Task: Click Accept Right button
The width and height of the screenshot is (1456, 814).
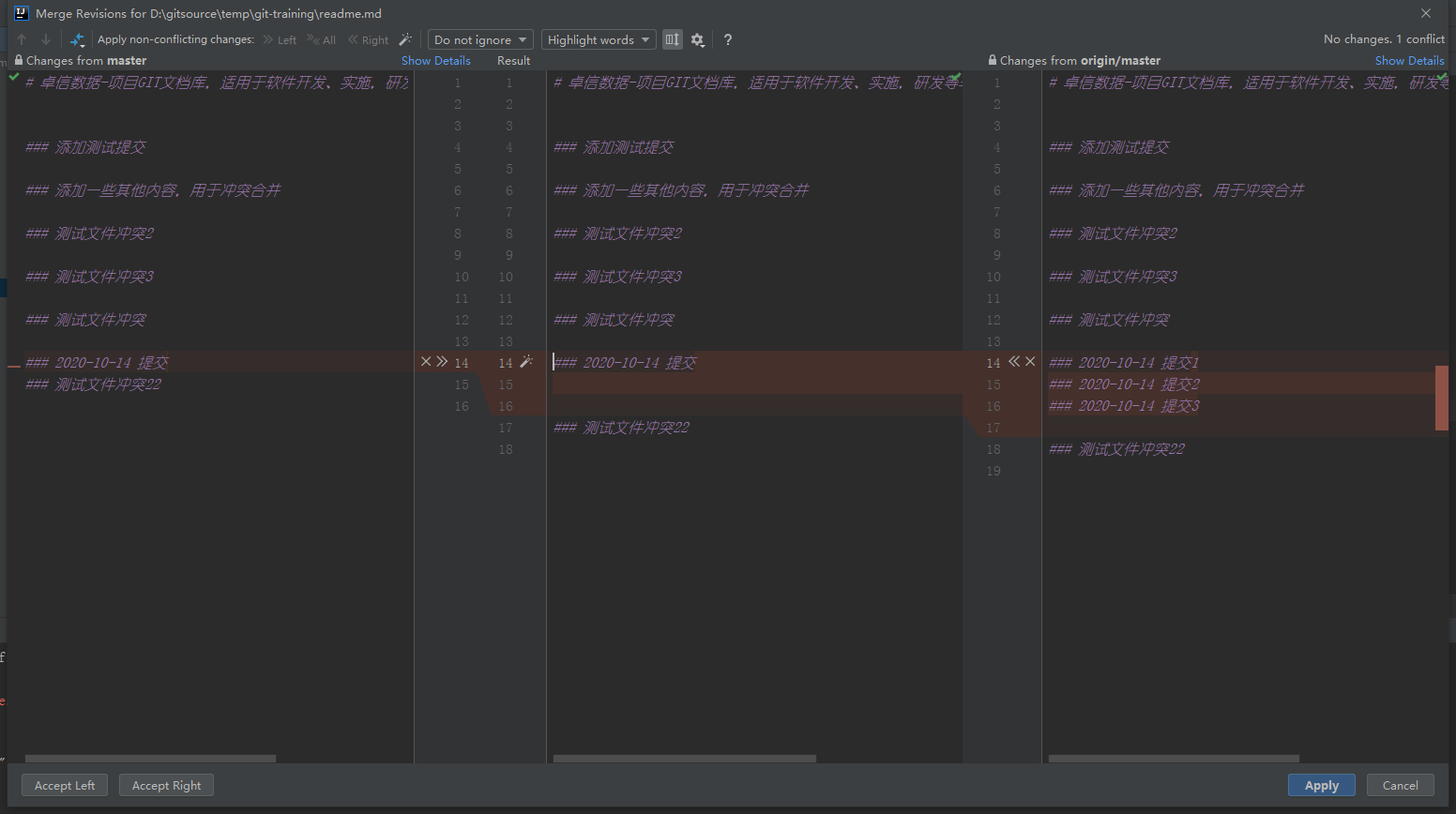Action: (167, 785)
